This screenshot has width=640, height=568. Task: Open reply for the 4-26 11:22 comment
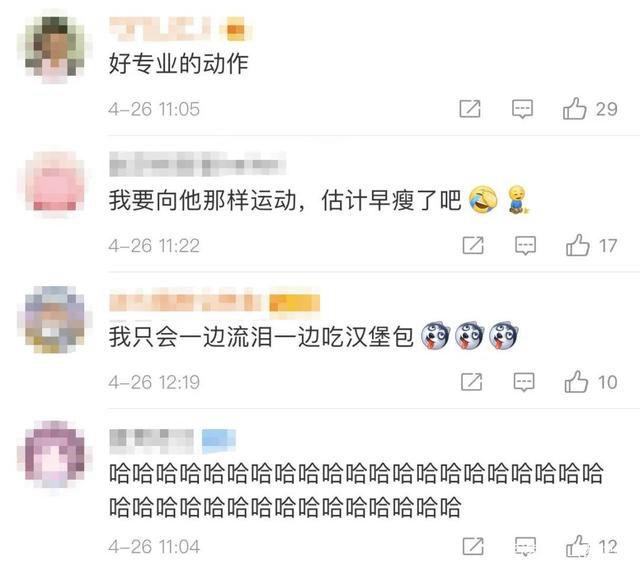[525, 246]
